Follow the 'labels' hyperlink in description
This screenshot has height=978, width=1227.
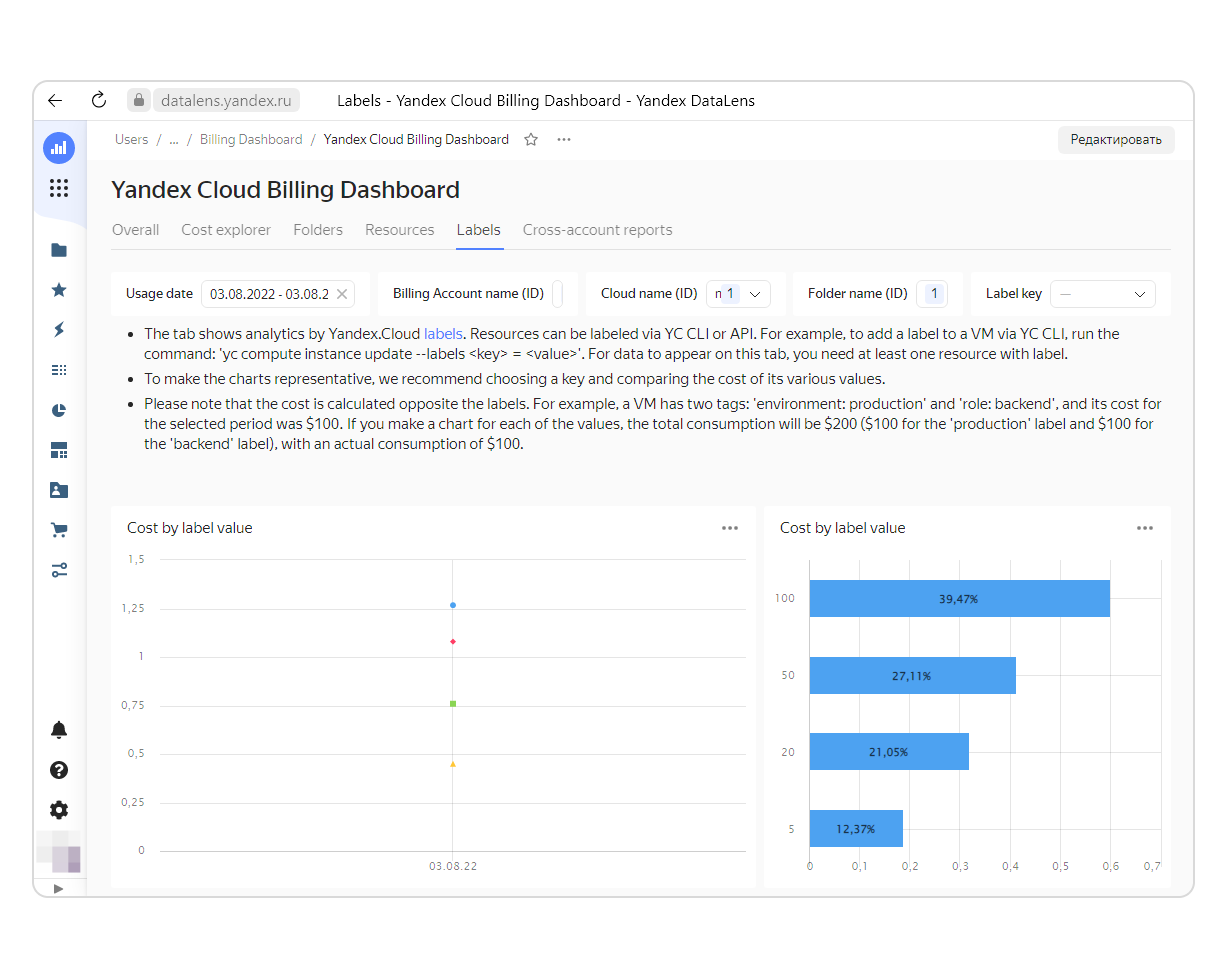(x=443, y=334)
